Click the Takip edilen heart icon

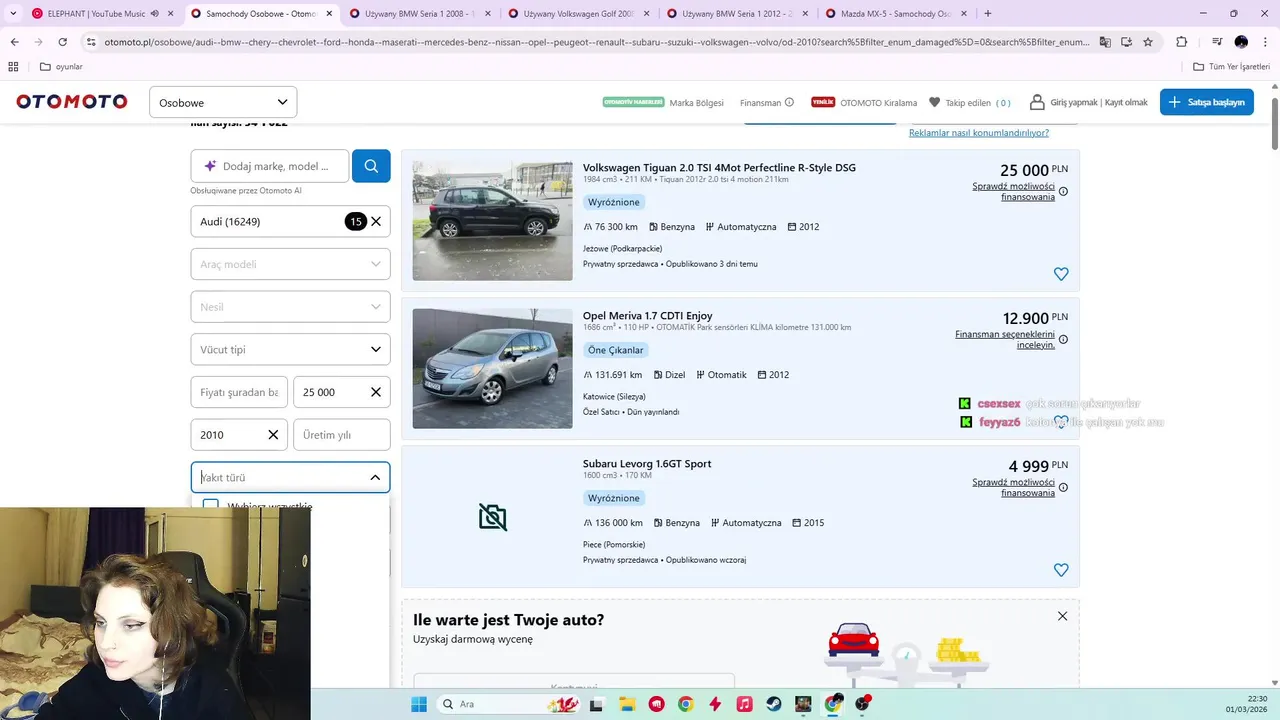pyautogui.click(x=935, y=102)
